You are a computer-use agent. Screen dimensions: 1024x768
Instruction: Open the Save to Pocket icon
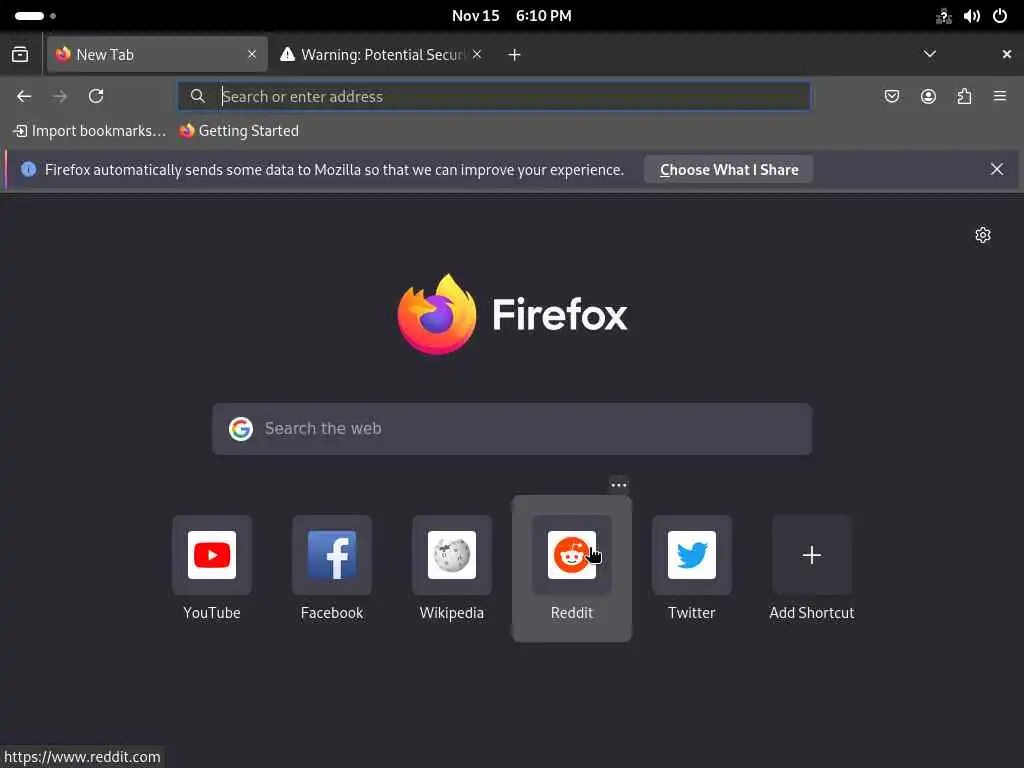[x=891, y=97]
